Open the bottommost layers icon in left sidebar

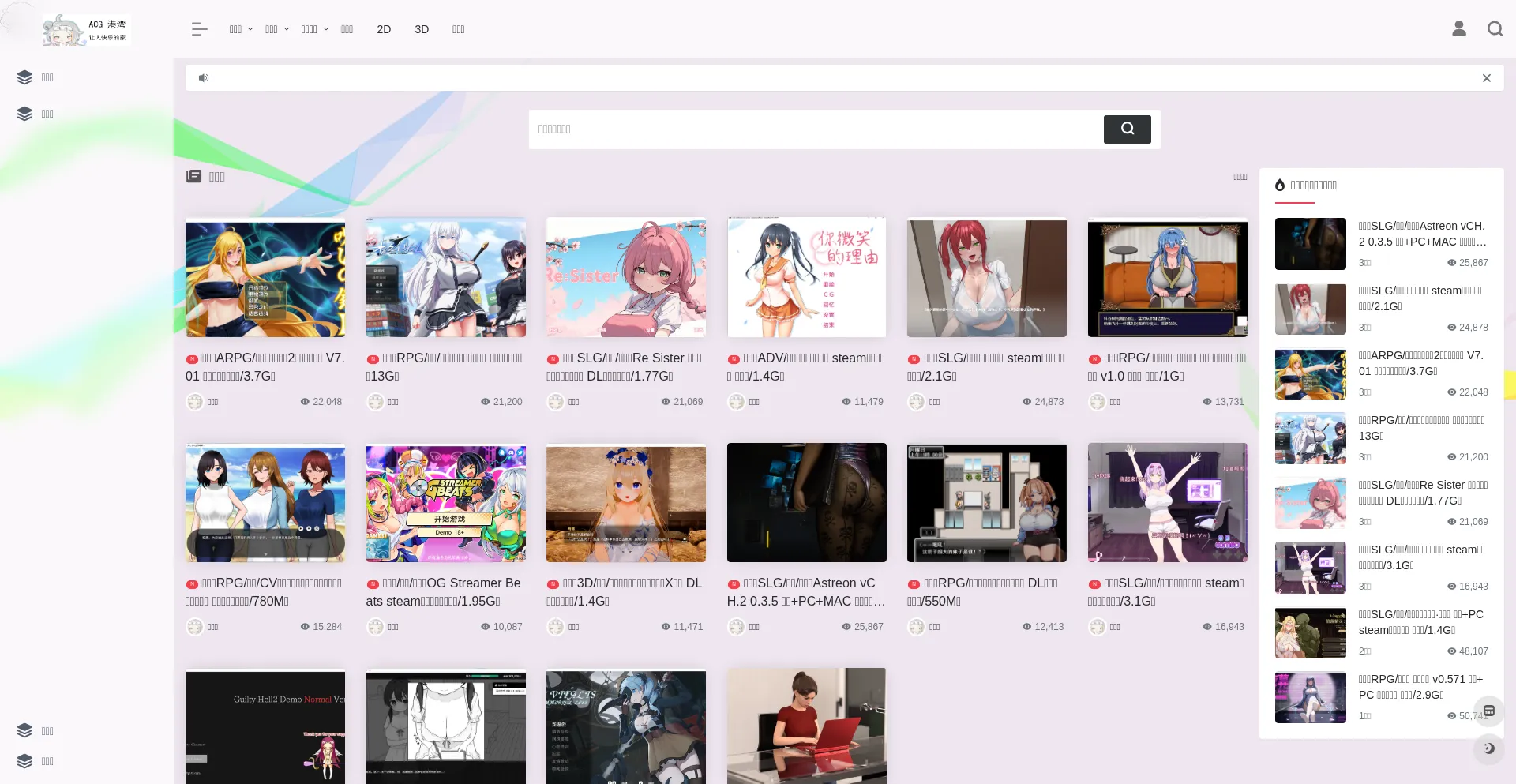click(x=24, y=761)
